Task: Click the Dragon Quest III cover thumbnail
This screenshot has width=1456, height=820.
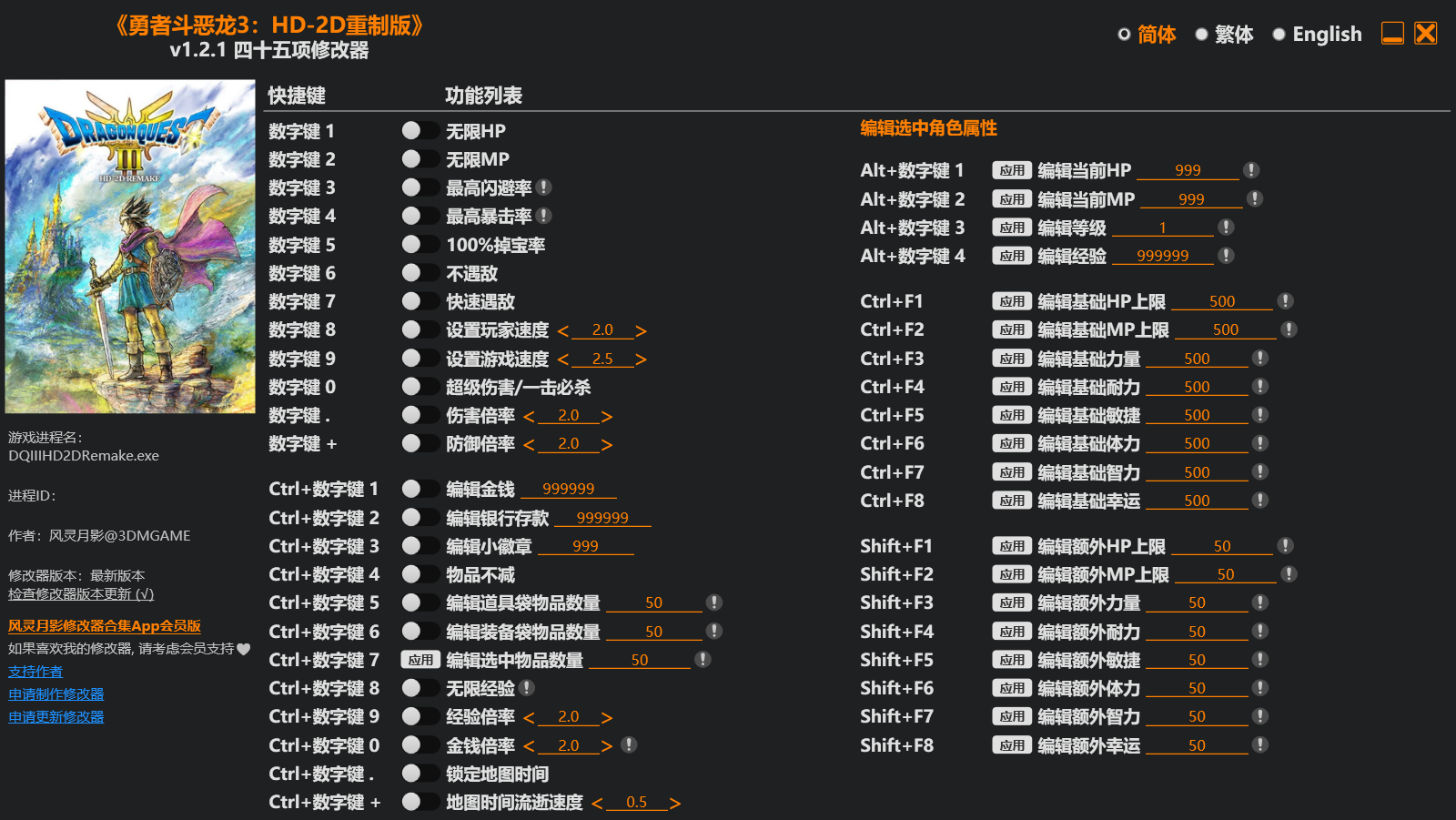Action: pyautogui.click(x=130, y=247)
